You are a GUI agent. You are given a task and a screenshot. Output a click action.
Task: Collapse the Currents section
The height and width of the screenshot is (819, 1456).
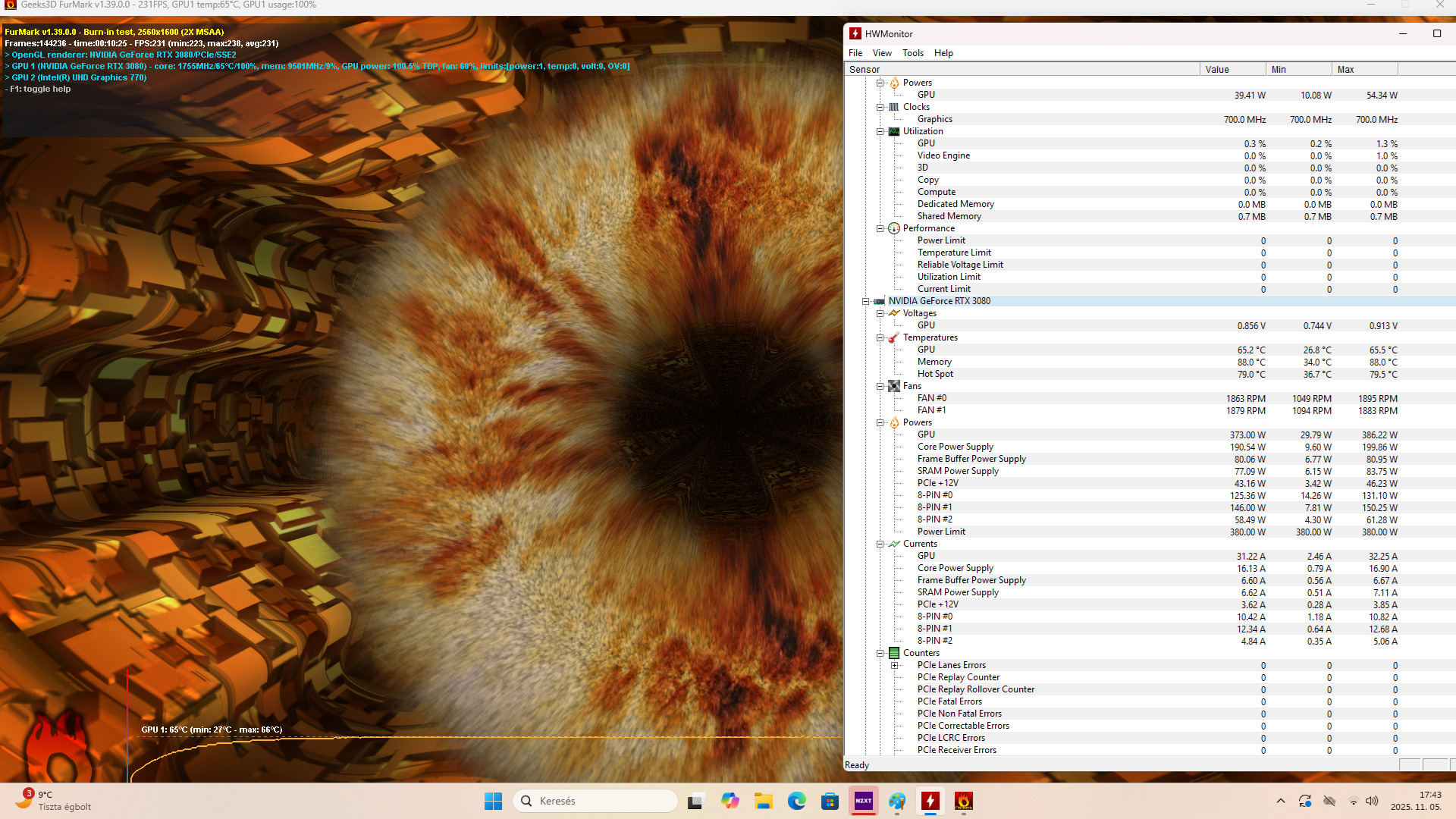coord(880,544)
